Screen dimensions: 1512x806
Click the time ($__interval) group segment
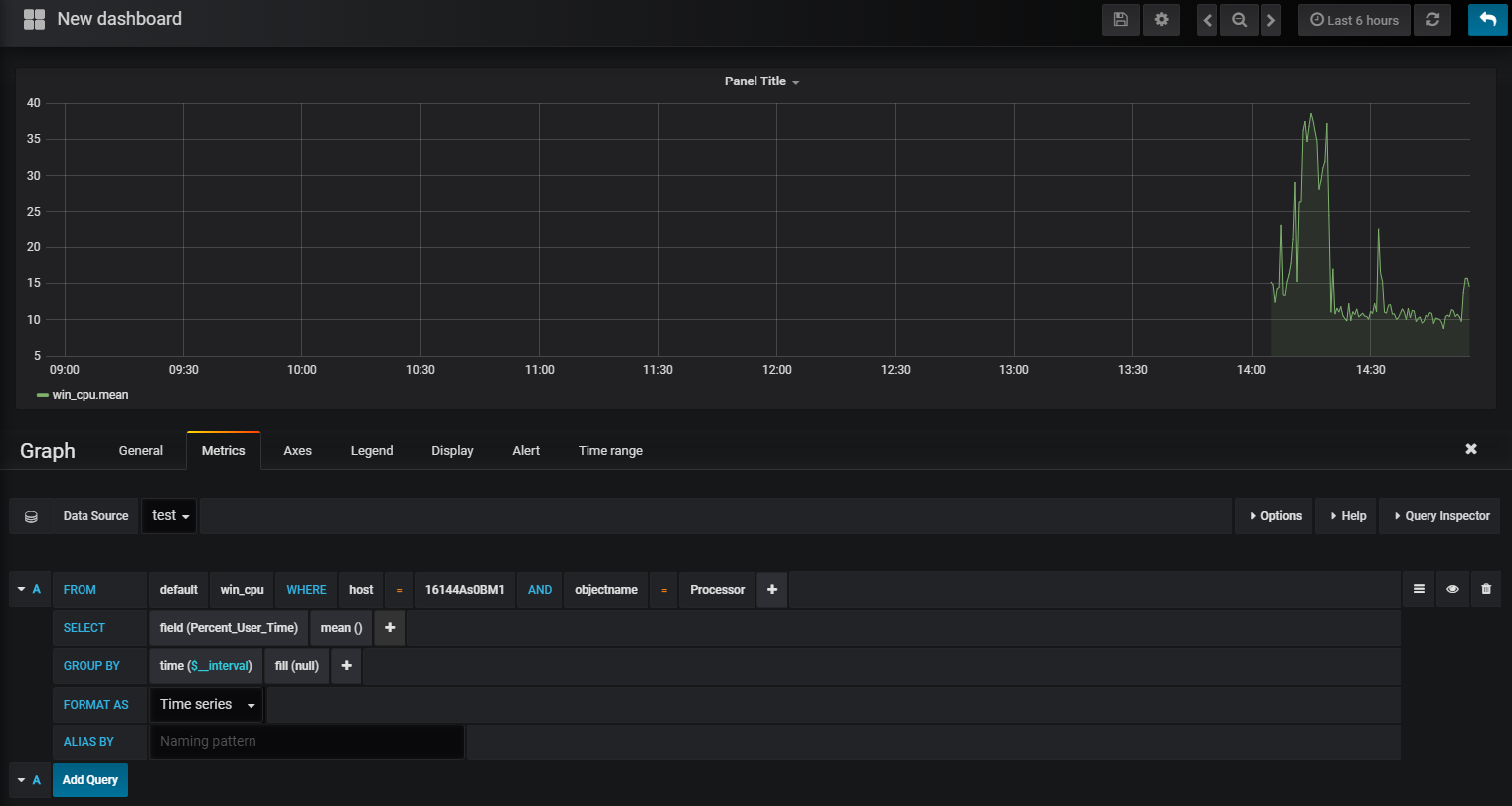206,665
